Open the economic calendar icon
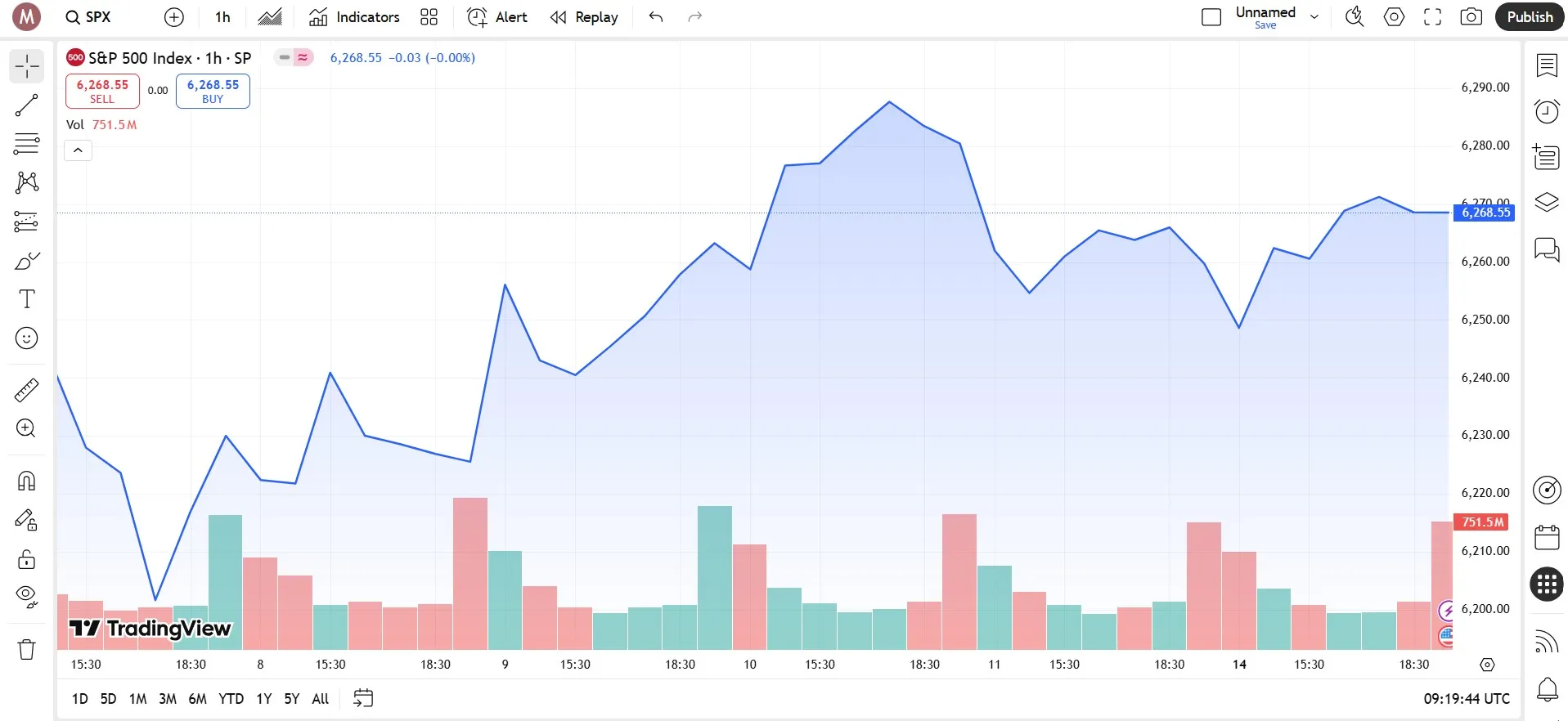 (x=1546, y=537)
